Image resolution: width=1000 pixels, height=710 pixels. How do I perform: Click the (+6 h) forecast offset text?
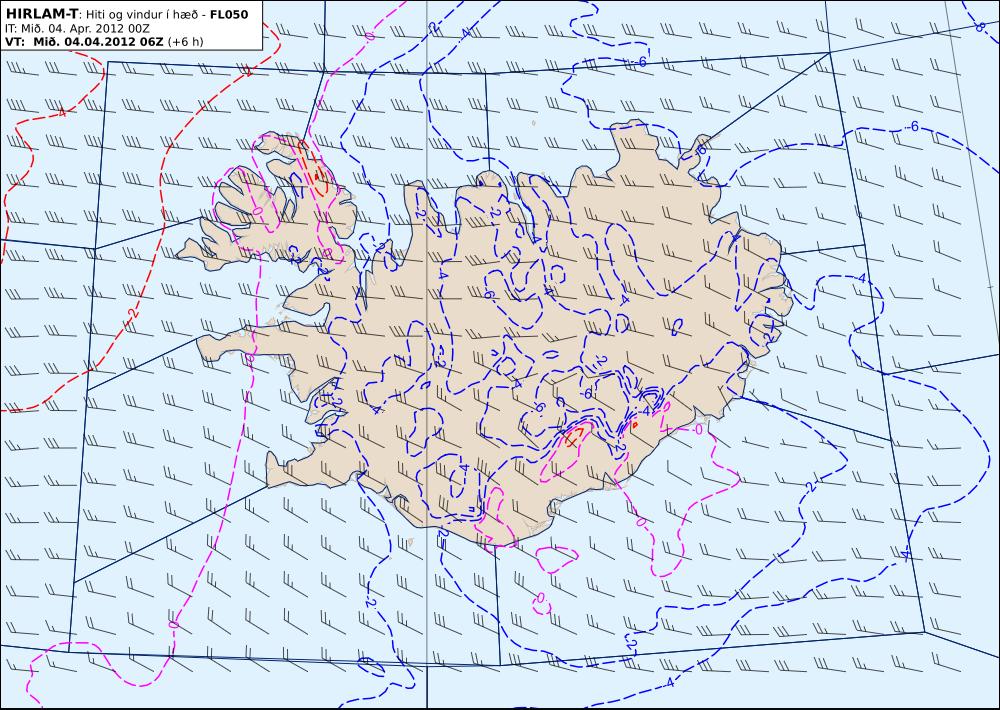click(185, 41)
